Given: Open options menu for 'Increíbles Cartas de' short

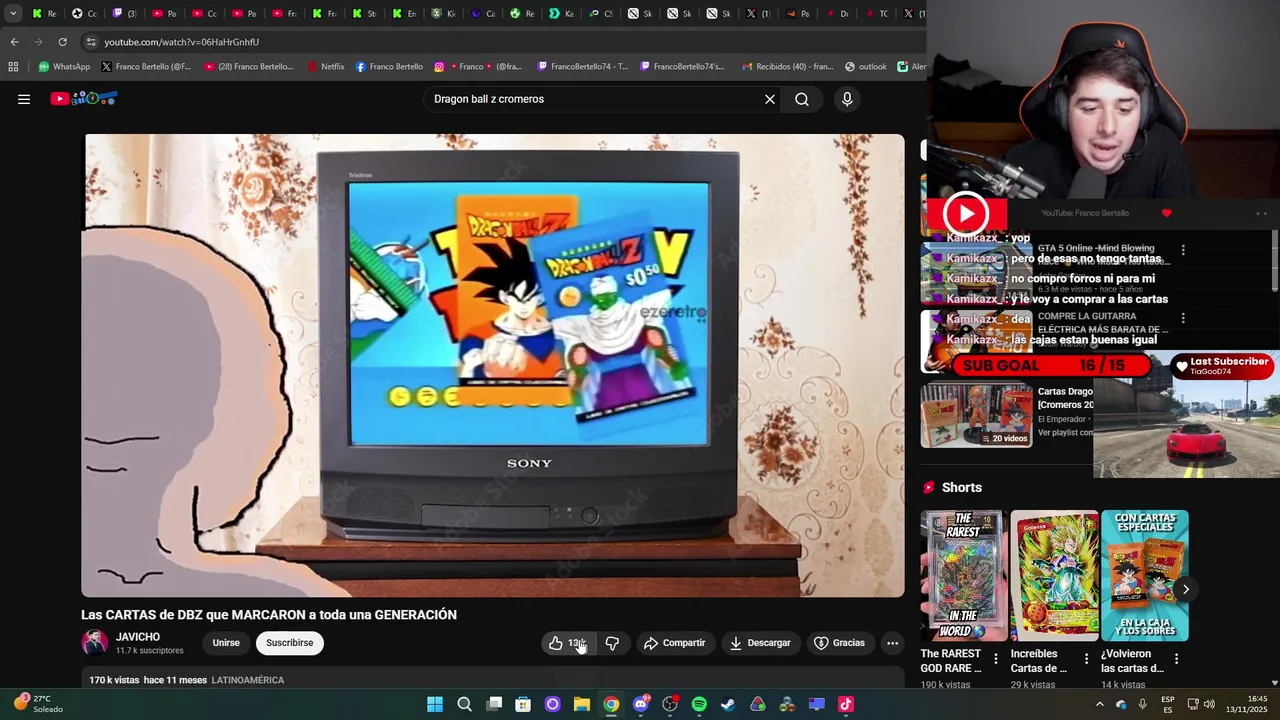Looking at the screenshot, I should click(x=1086, y=659).
